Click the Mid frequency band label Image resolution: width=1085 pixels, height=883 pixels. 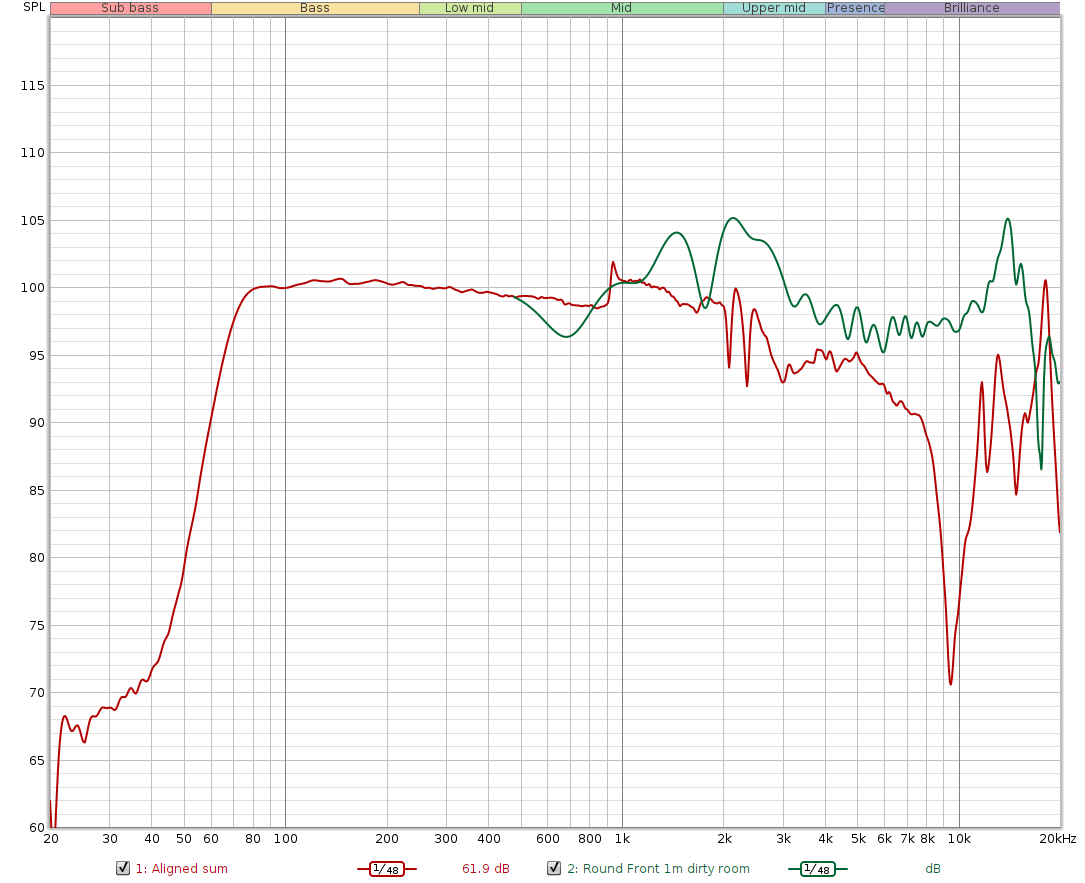[622, 8]
